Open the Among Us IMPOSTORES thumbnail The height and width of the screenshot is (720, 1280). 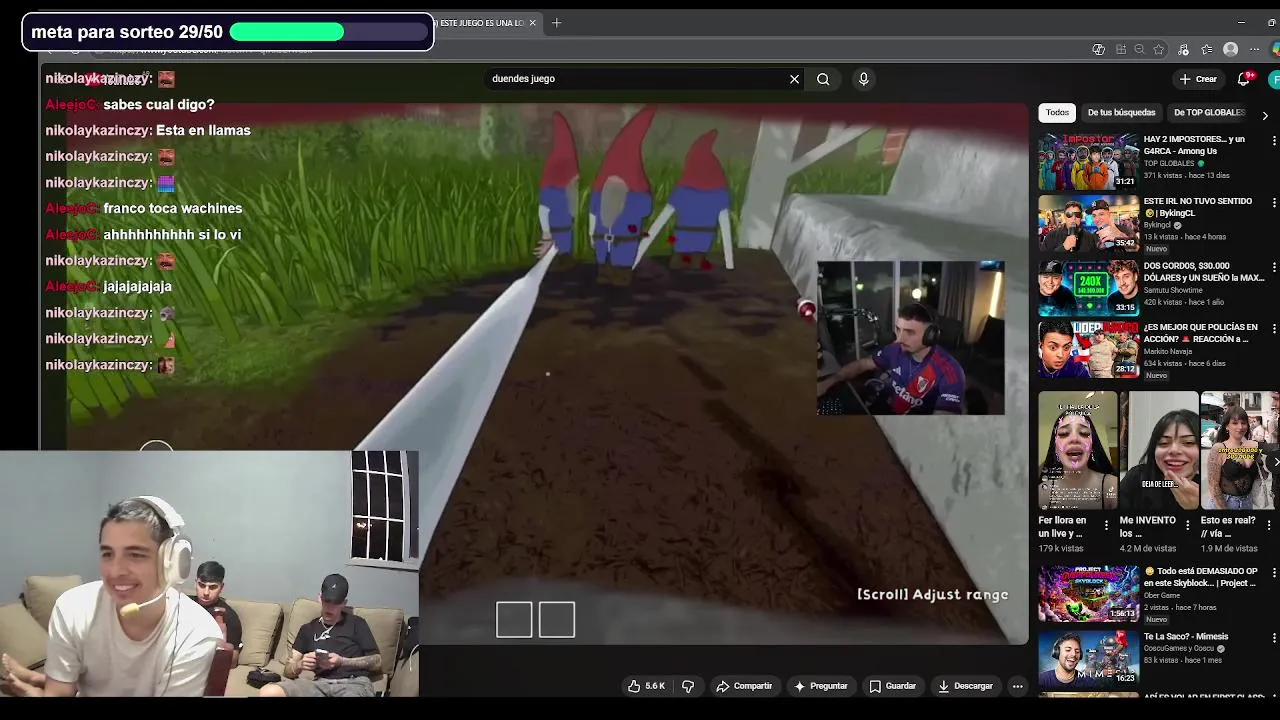point(1088,160)
